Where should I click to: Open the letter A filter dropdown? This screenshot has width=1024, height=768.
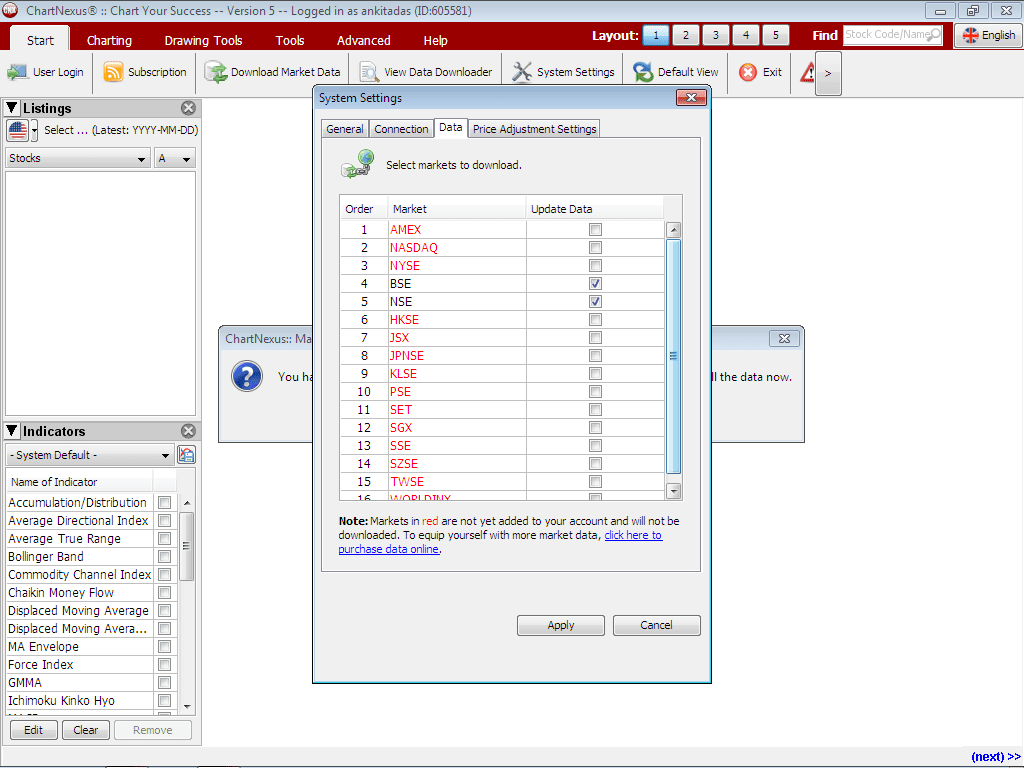pyautogui.click(x=174, y=159)
